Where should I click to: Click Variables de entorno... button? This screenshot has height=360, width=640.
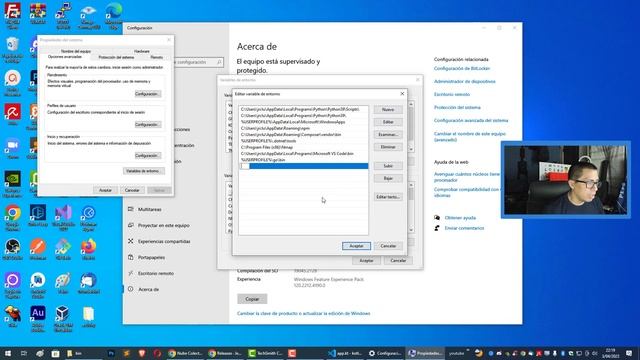click(144, 171)
